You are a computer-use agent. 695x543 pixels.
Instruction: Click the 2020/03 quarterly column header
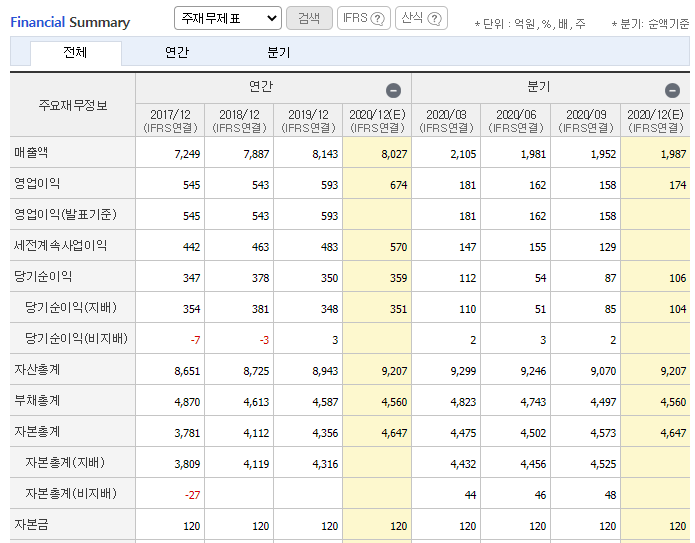tap(446, 121)
